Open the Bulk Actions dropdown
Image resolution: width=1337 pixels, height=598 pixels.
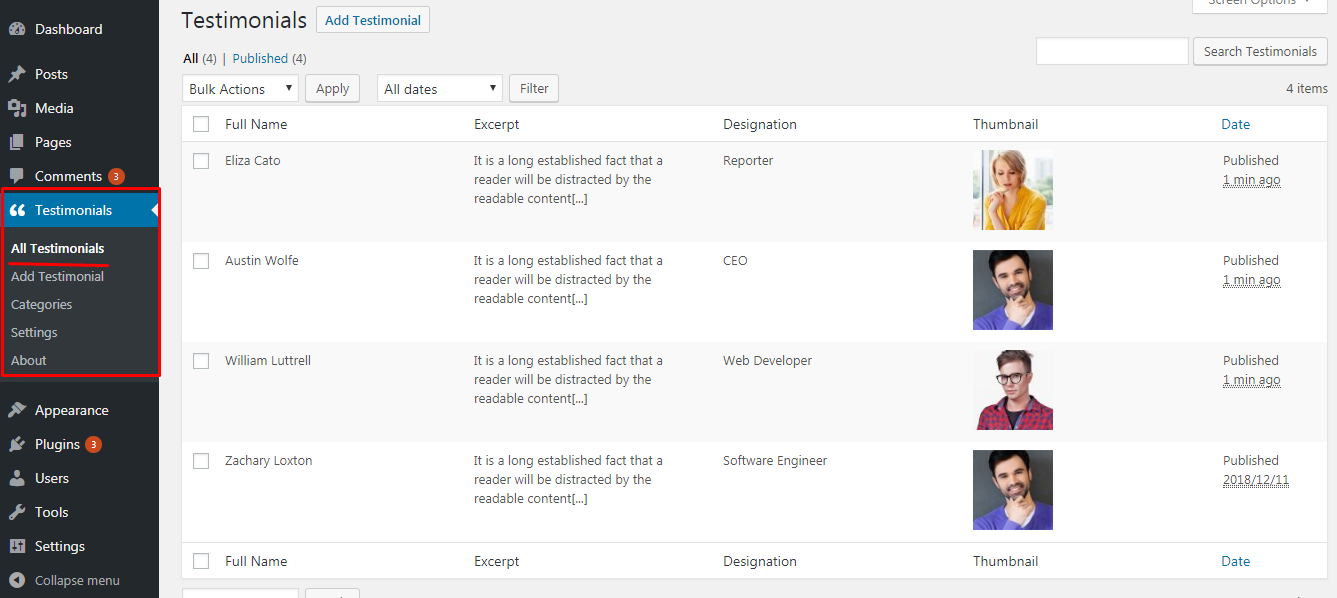(240, 88)
